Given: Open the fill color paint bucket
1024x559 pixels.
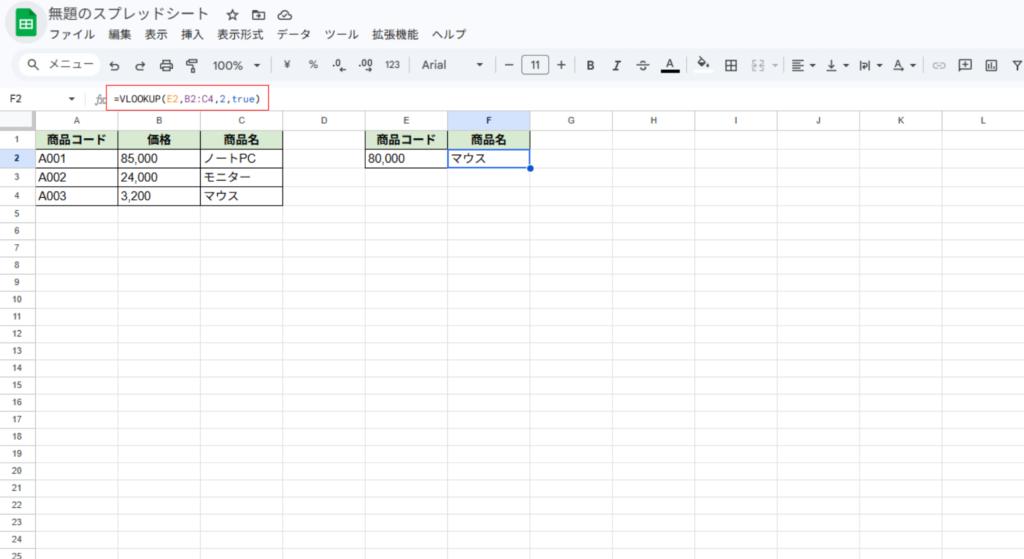Looking at the screenshot, I should point(703,65).
